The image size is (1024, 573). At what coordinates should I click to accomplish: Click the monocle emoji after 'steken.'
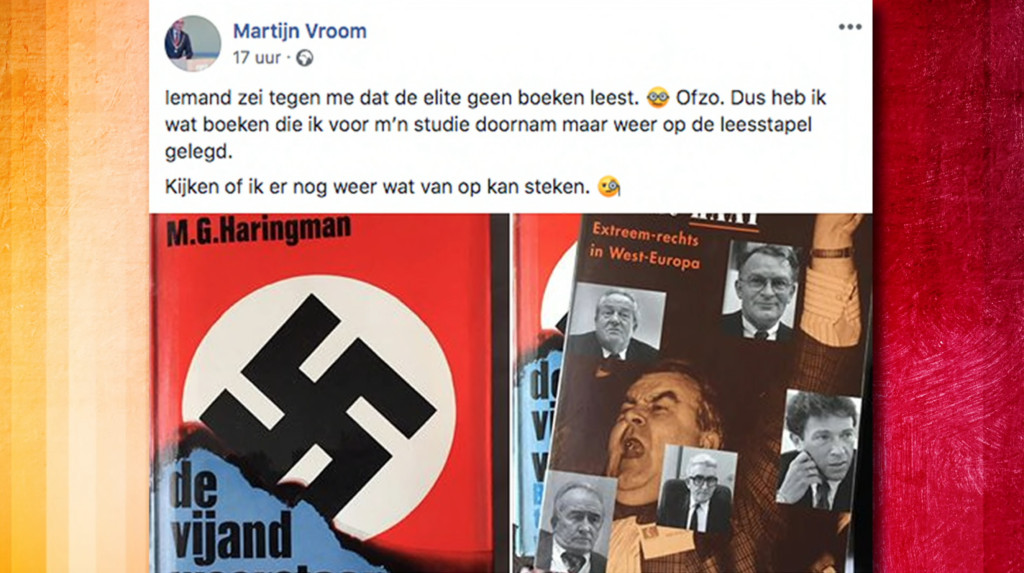click(x=609, y=188)
